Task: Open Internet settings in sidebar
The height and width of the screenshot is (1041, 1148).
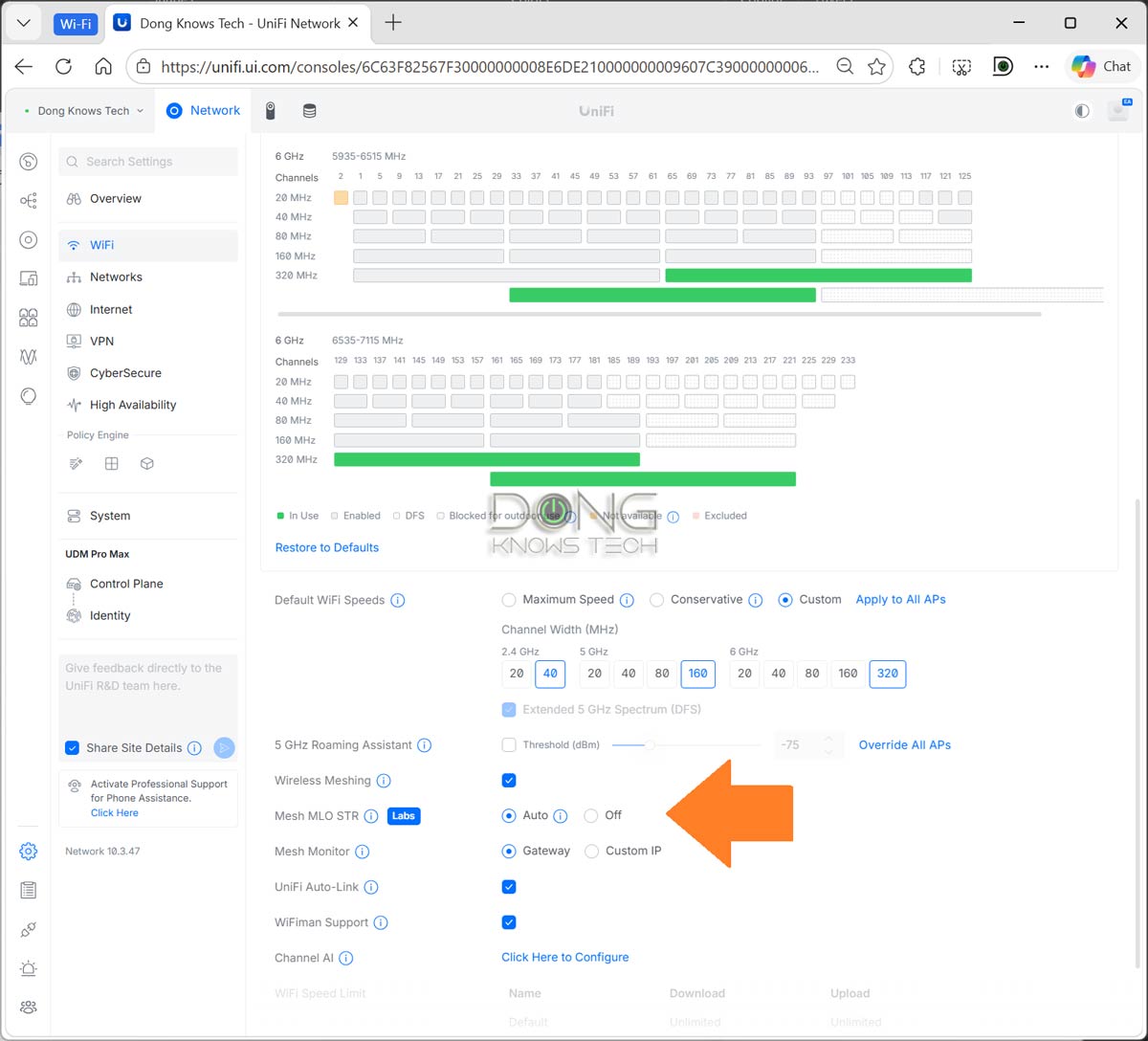Action: click(148, 309)
